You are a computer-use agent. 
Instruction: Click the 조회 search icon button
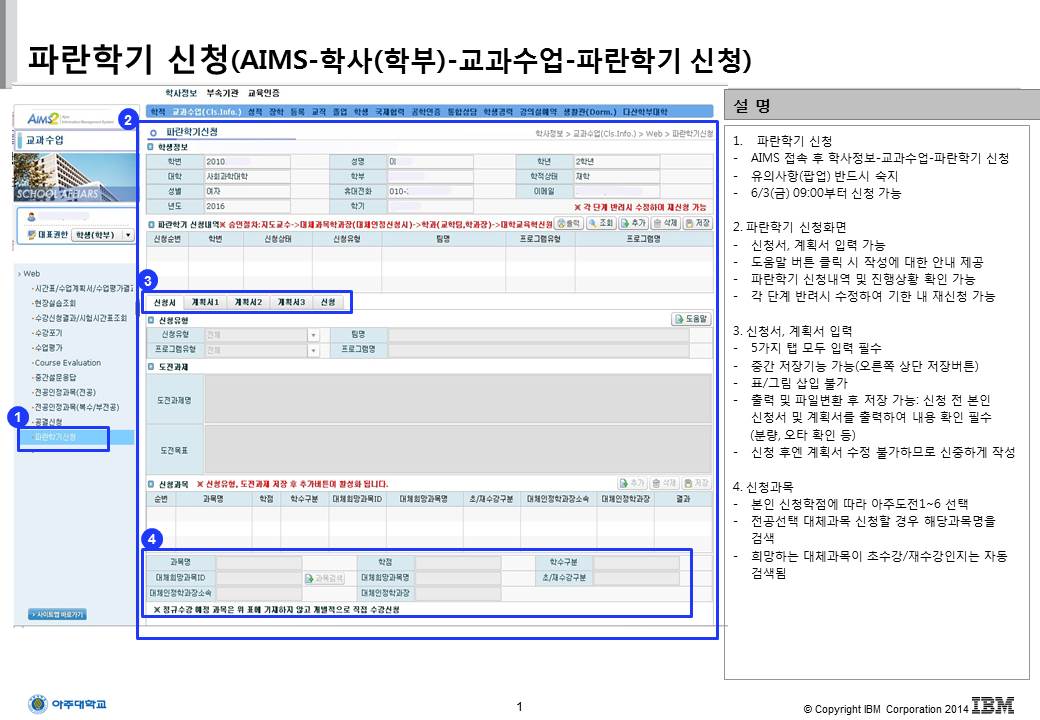[601, 223]
